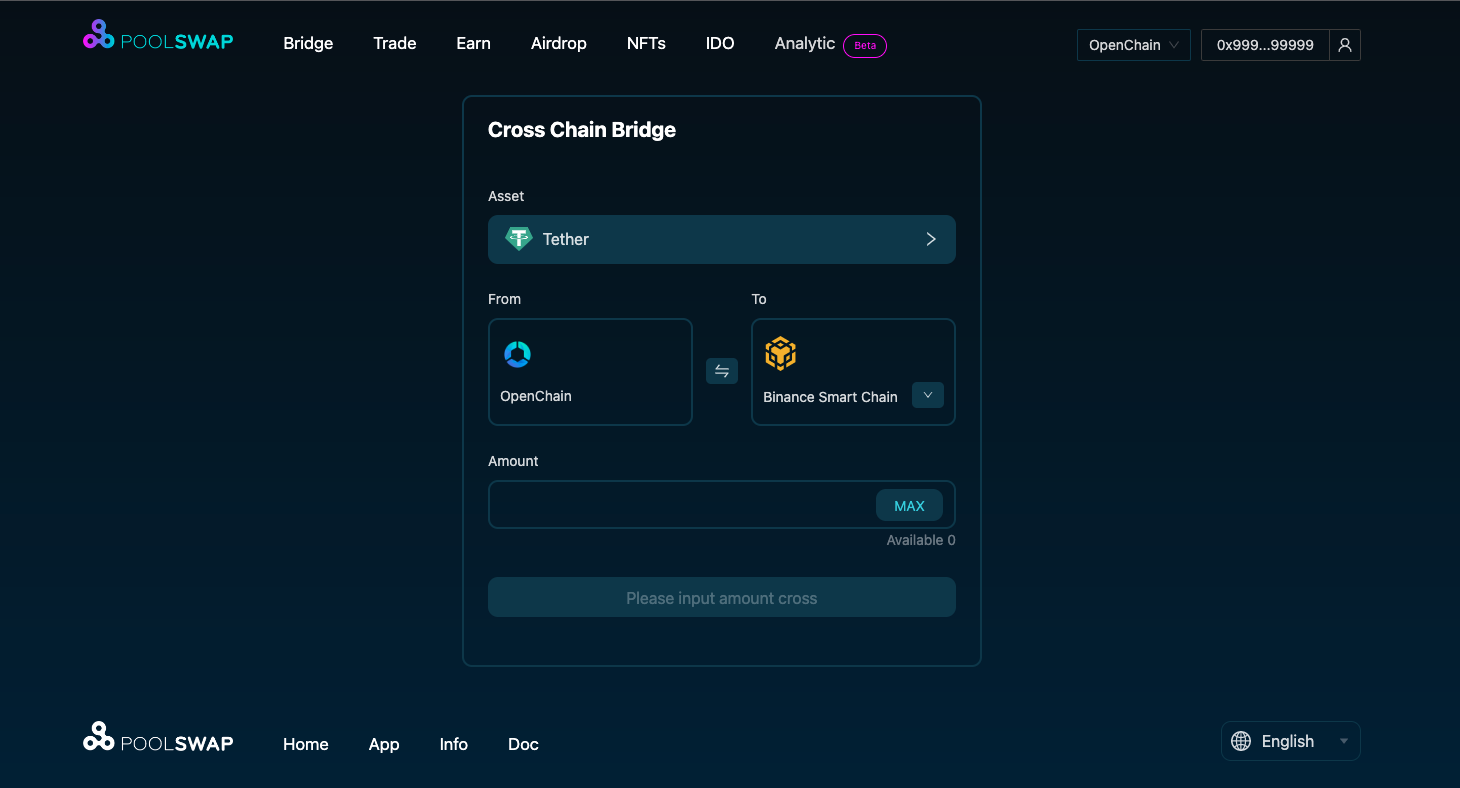The image size is (1460, 788).
Task: Click the globe language icon
Action: pos(1241,741)
